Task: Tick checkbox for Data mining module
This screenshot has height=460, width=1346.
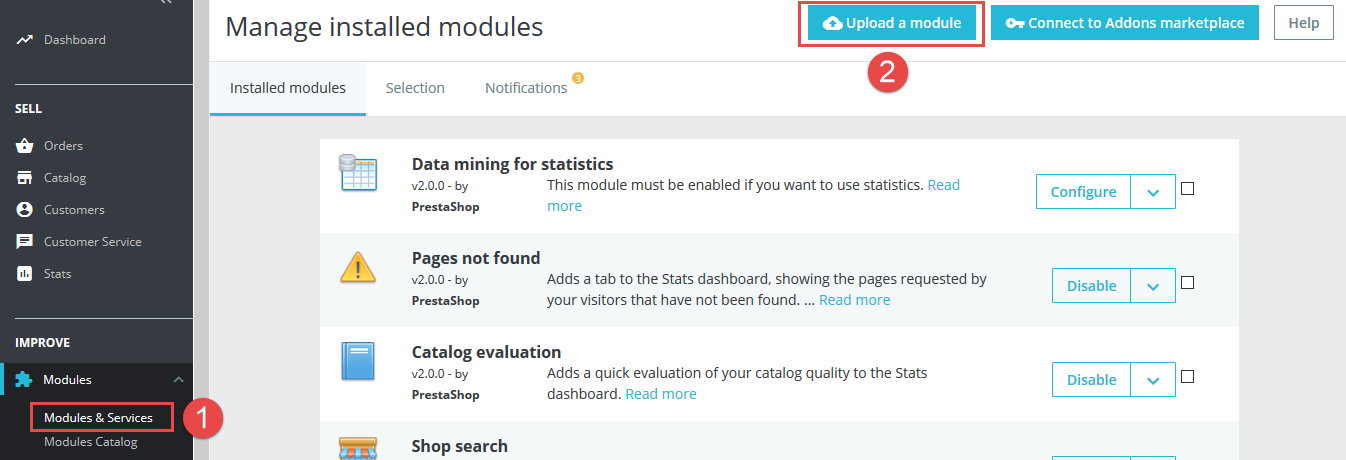Action: pos(1188,188)
